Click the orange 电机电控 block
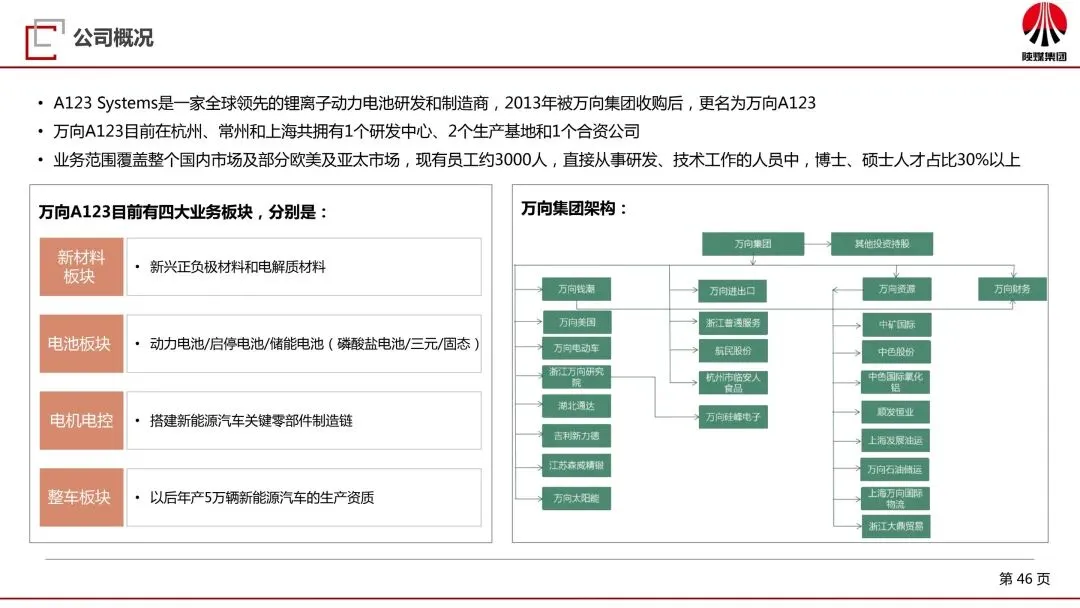The width and height of the screenshot is (1080, 608). click(81, 421)
